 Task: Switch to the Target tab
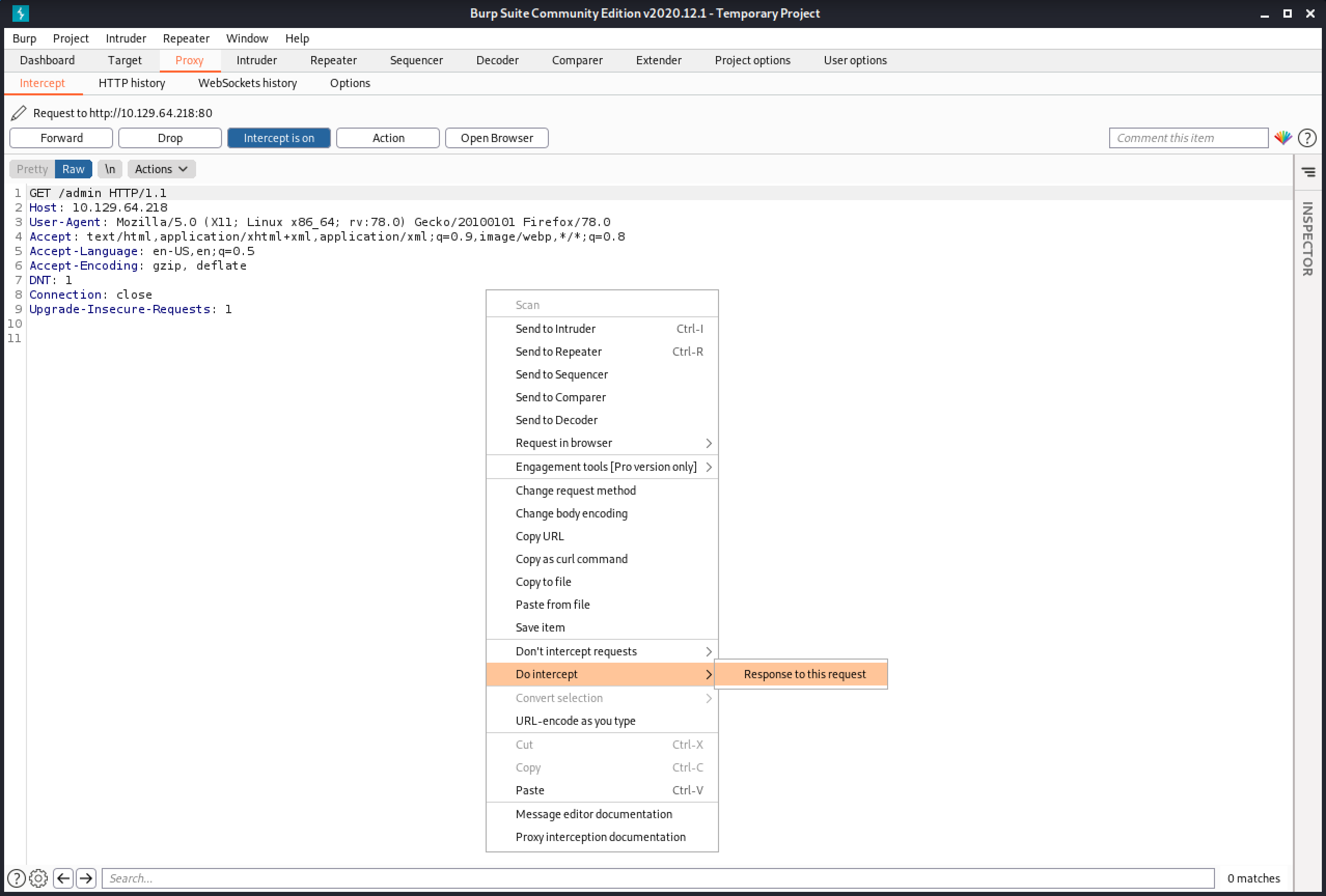[125, 61]
